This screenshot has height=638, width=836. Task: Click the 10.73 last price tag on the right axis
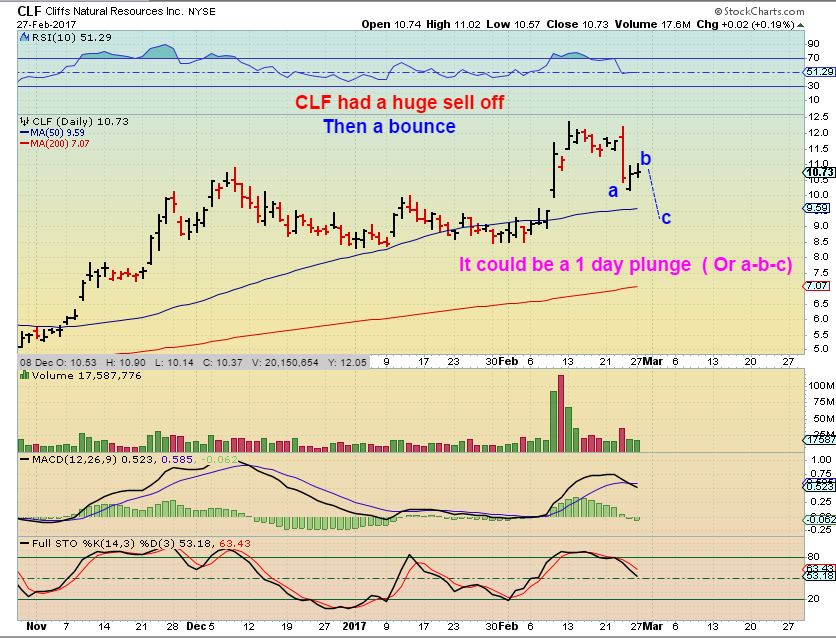point(819,172)
